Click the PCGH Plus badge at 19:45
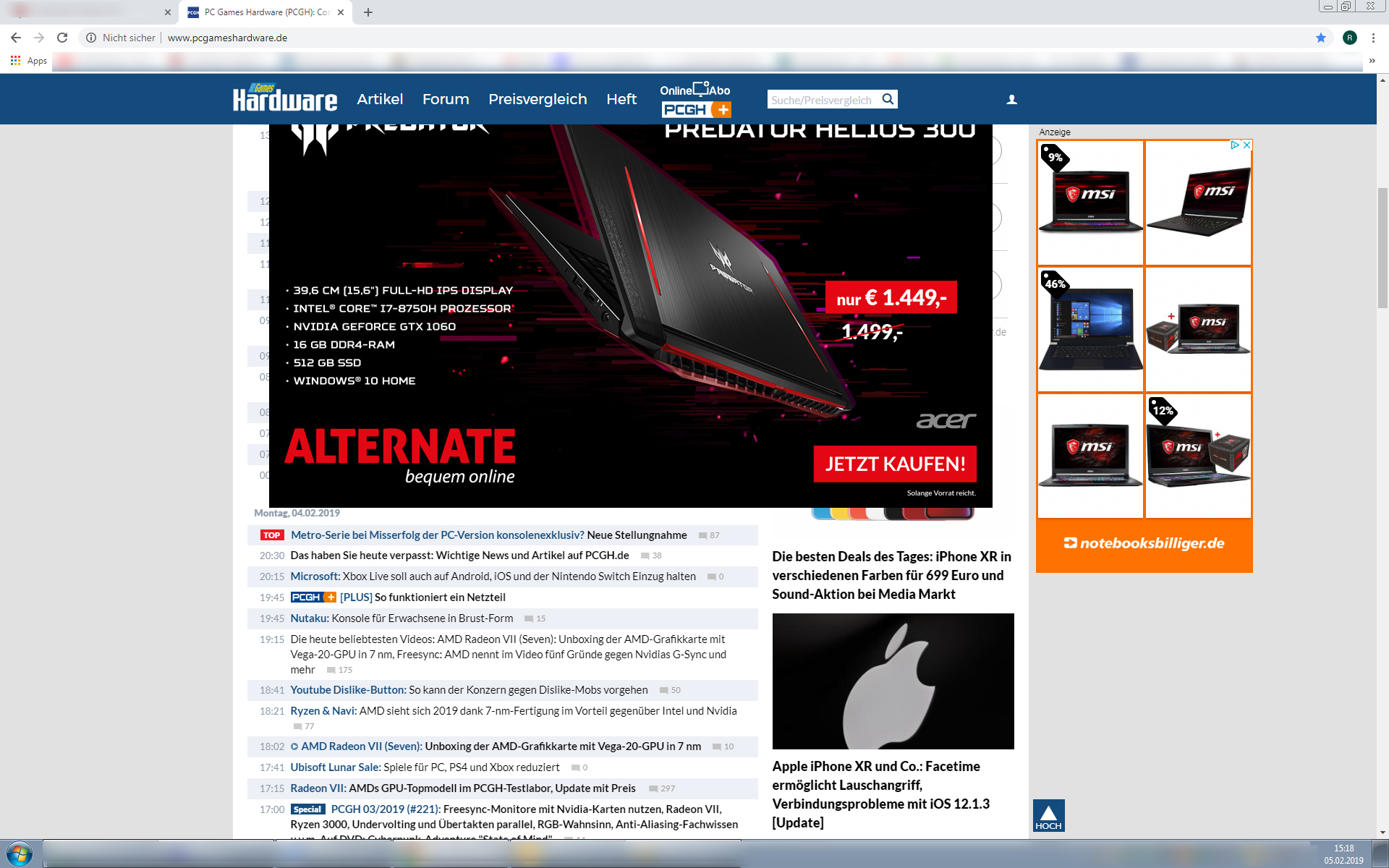 click(x=313, y=597)
